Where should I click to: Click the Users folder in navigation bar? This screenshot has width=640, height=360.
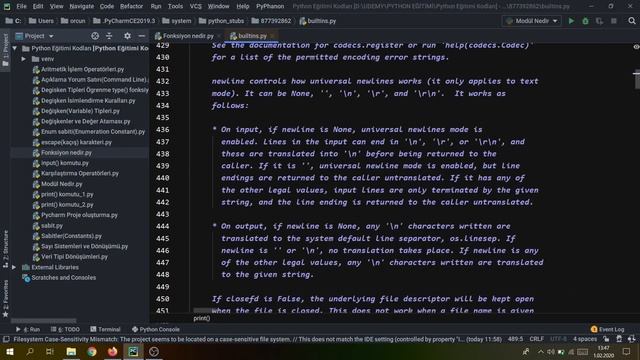point(41,21)
